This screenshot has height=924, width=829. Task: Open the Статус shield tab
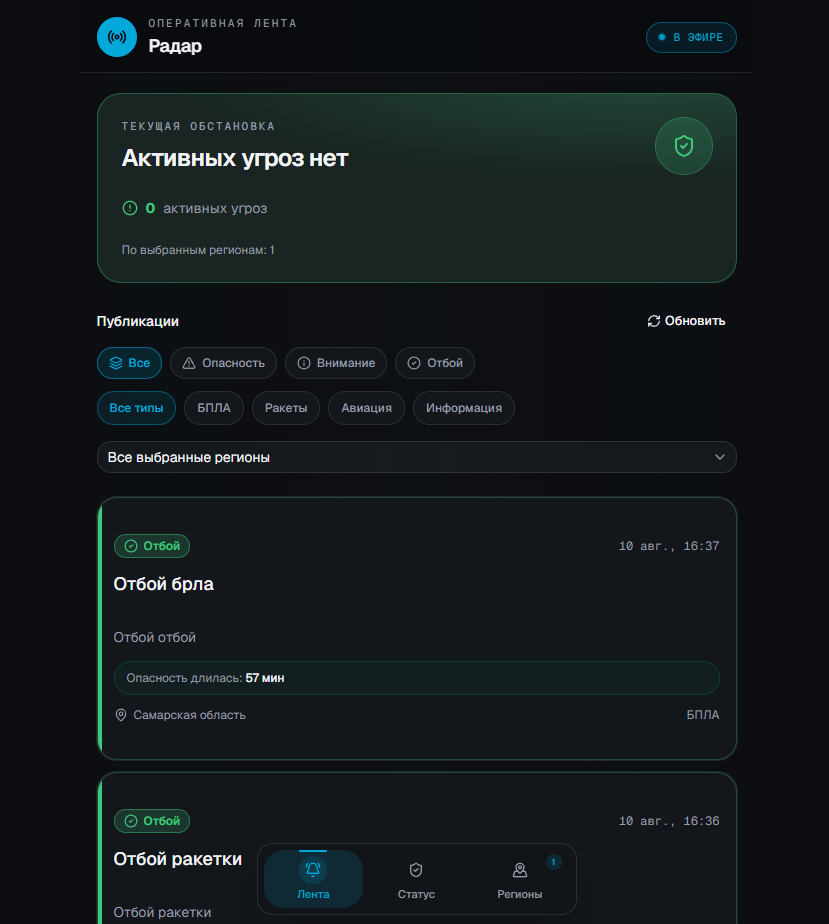416,879
